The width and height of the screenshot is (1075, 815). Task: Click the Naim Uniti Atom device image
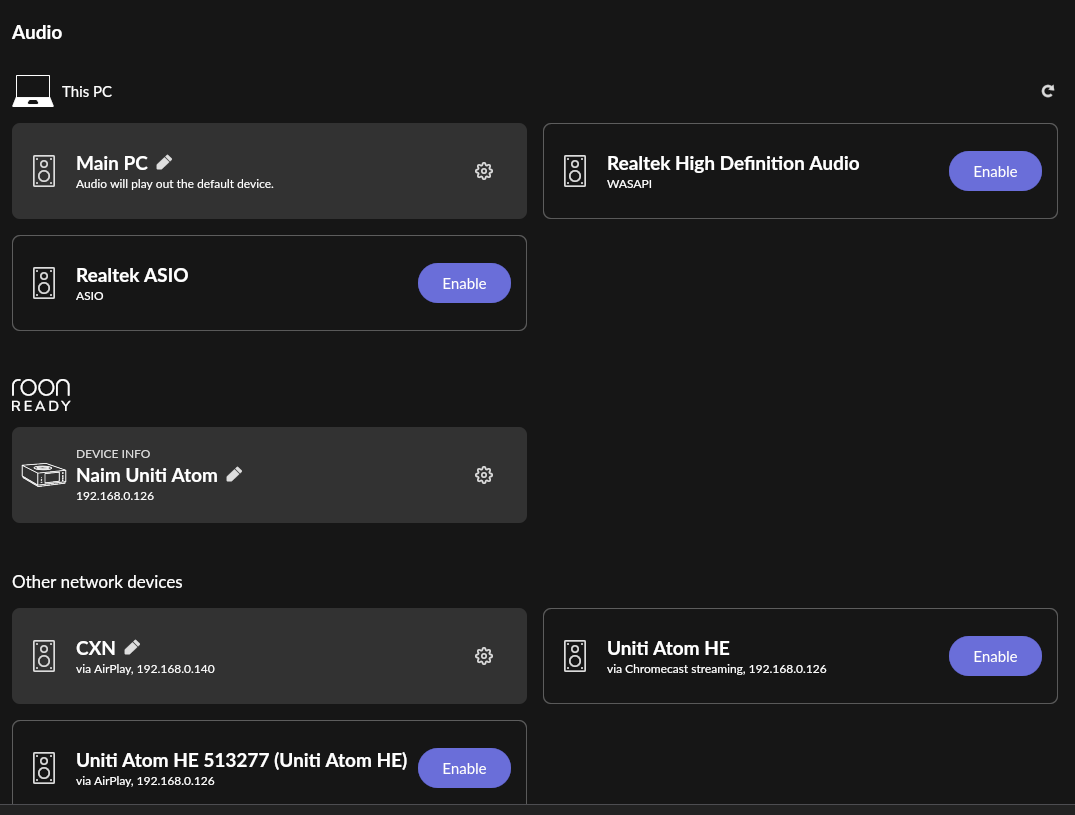[x=43, y=475]
